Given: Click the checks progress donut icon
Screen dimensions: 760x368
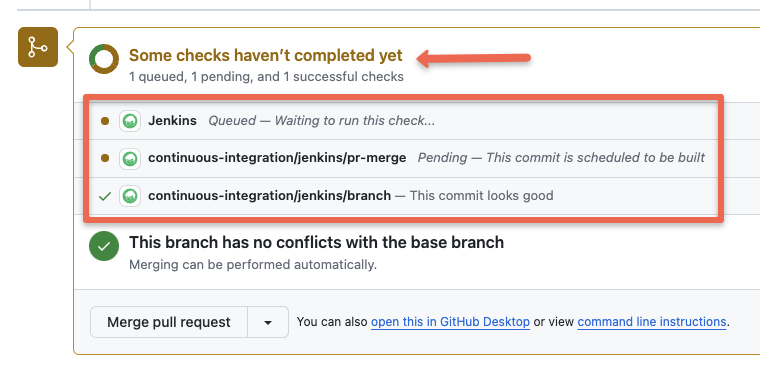Looking at the screenshot, I should pyautogui.click(x=104, y=59).
